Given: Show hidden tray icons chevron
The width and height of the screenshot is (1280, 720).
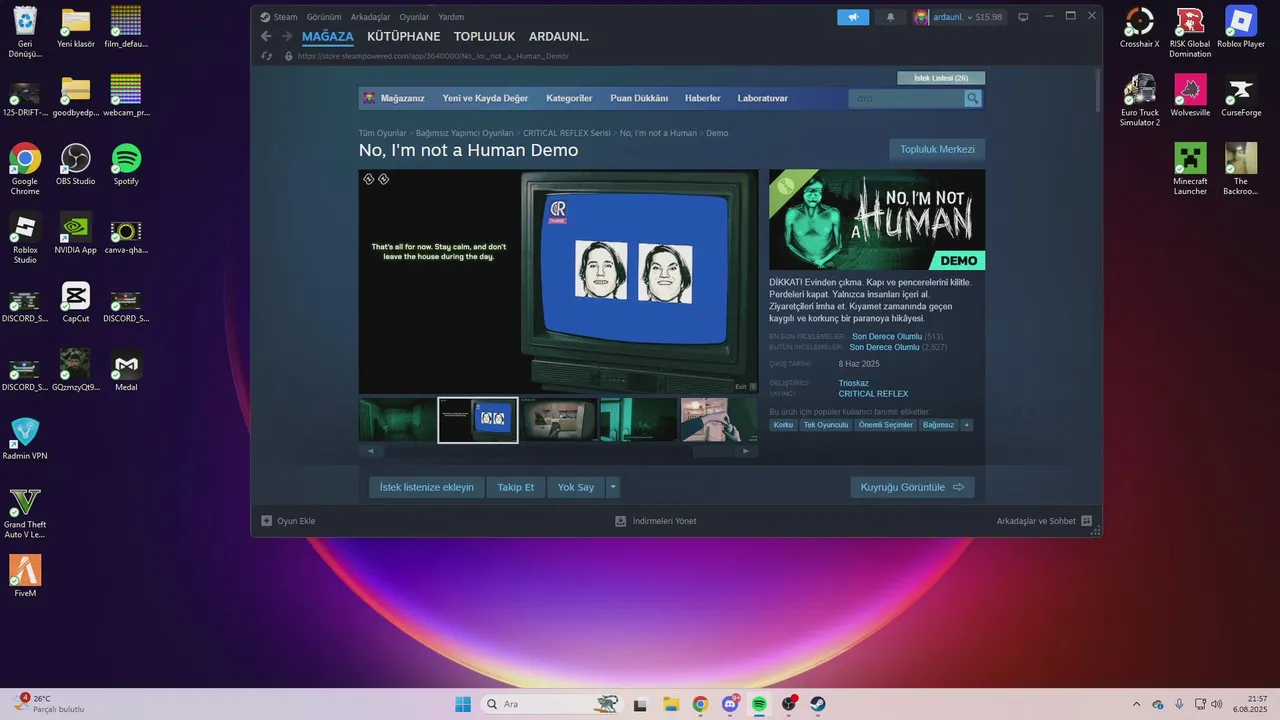Looking at the screenshot, I should 1136,704.
